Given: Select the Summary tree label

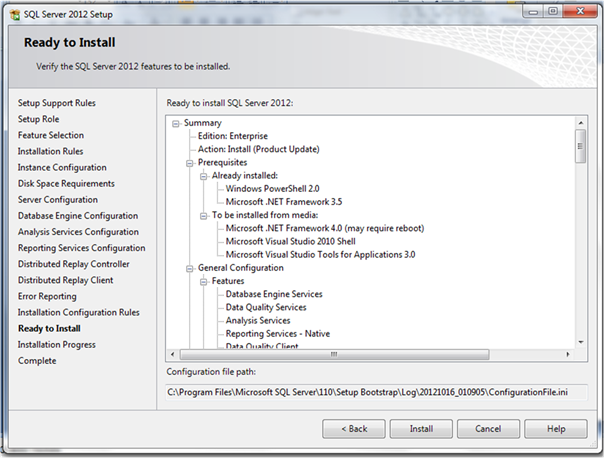Looking at the screenshot, I should click(203, 123).
